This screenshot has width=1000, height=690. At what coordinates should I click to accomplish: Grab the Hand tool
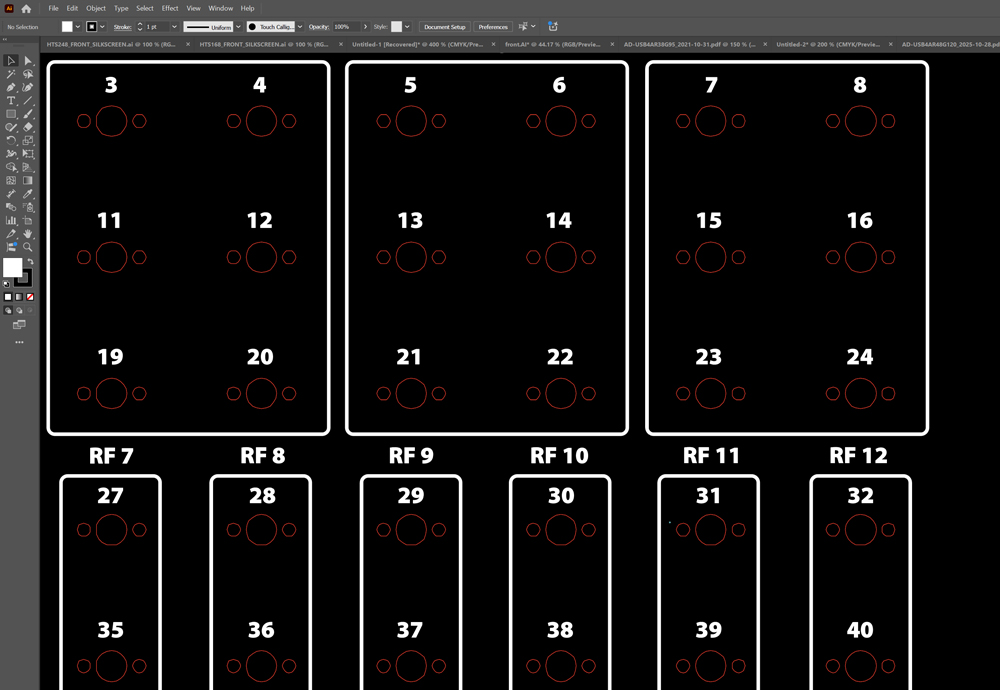click(27, 234)
